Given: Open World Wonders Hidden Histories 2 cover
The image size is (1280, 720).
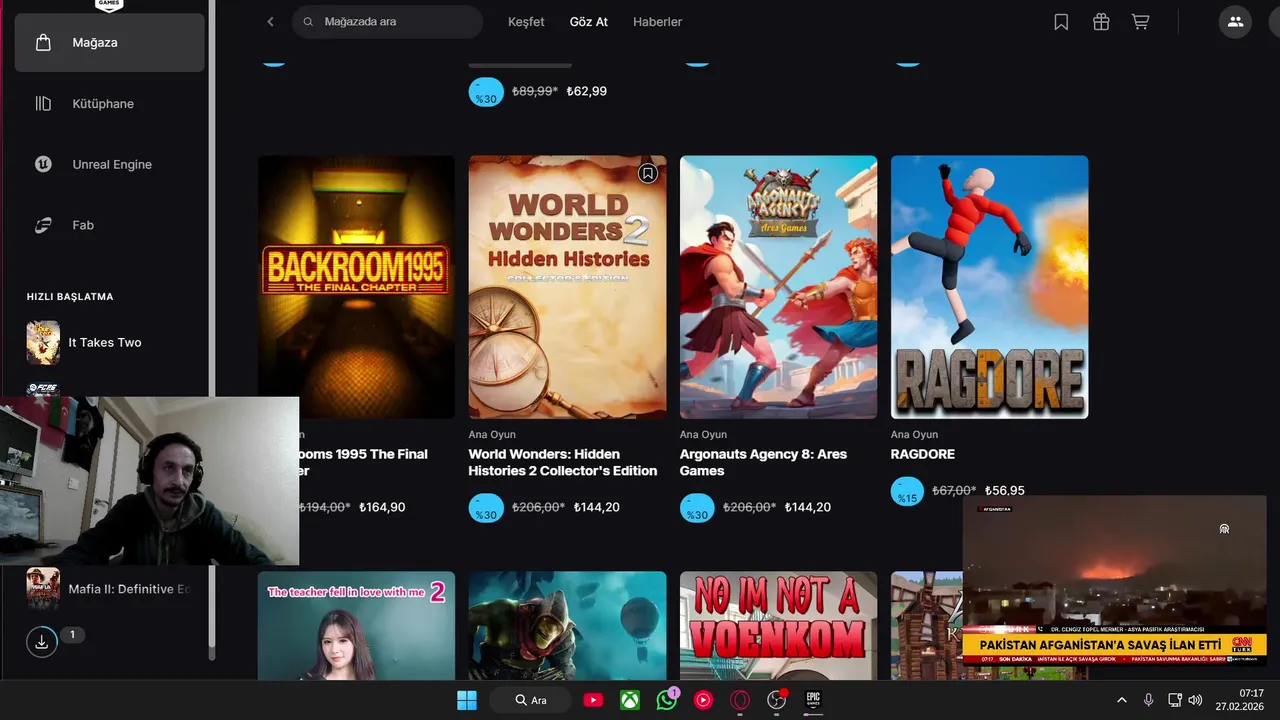Looking at the screenshot, I should click(x=567, y=287).
